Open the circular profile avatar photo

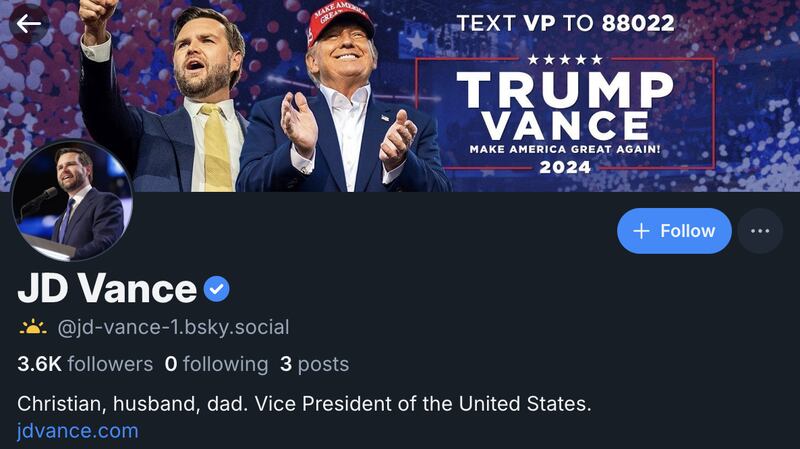[72, 201]
